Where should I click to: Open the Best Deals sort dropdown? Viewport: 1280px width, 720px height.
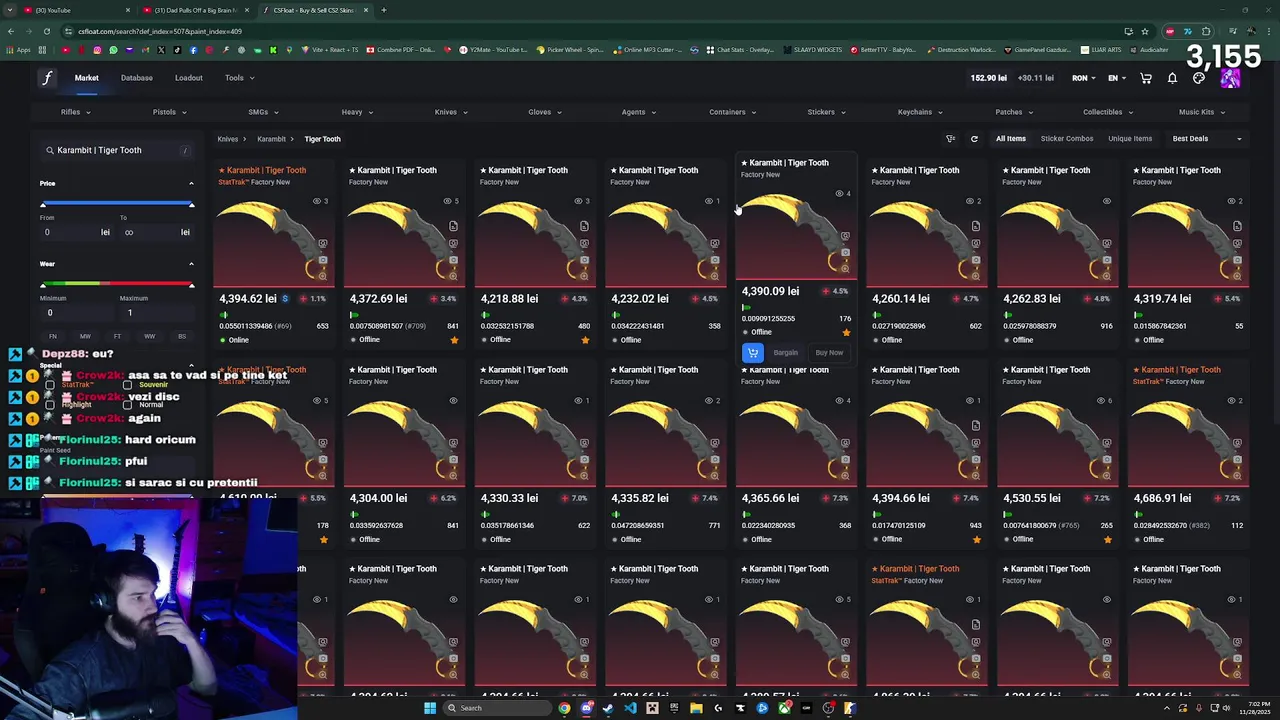coord(1207,139)
